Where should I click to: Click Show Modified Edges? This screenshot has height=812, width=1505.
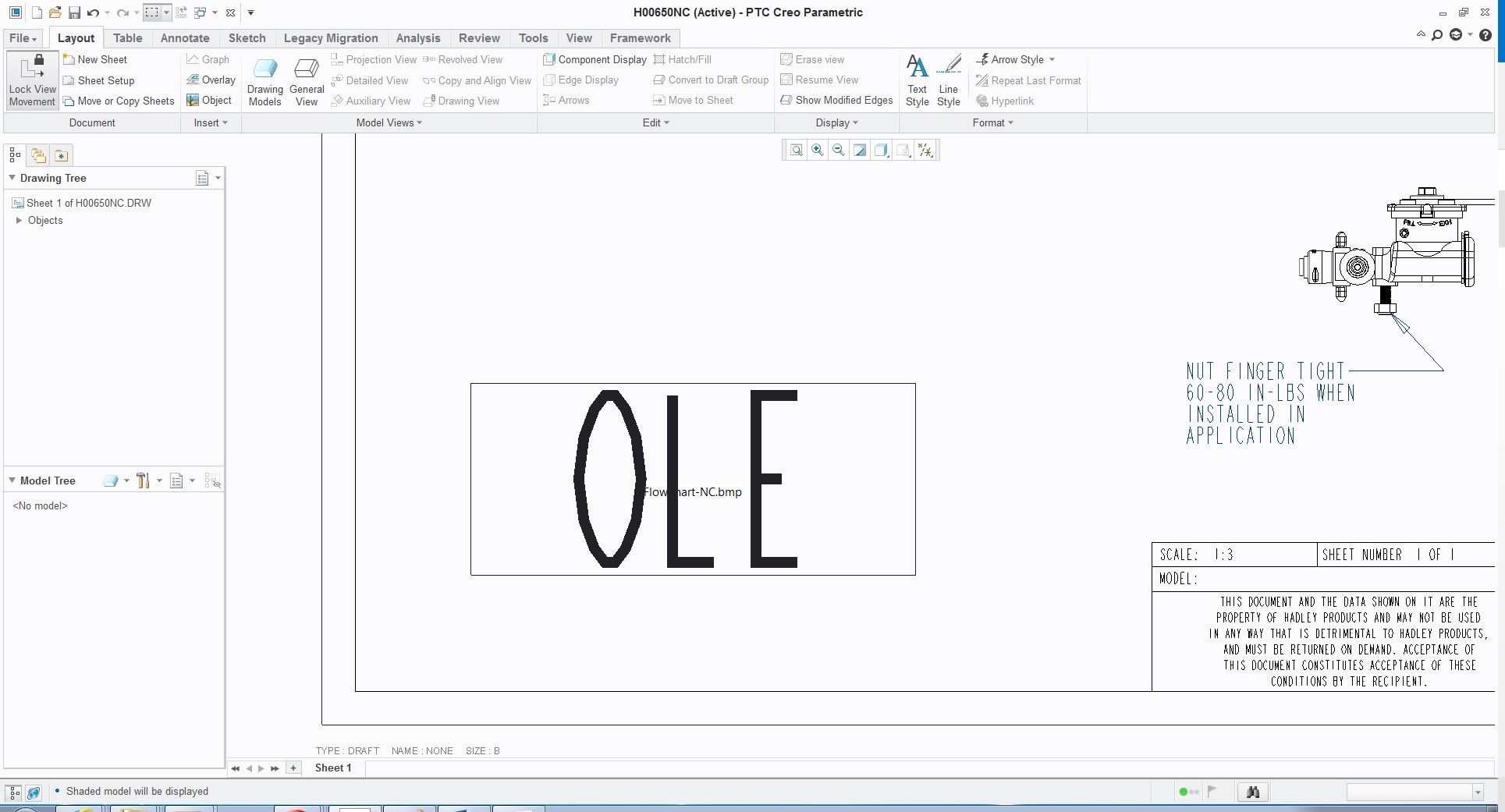836,100
